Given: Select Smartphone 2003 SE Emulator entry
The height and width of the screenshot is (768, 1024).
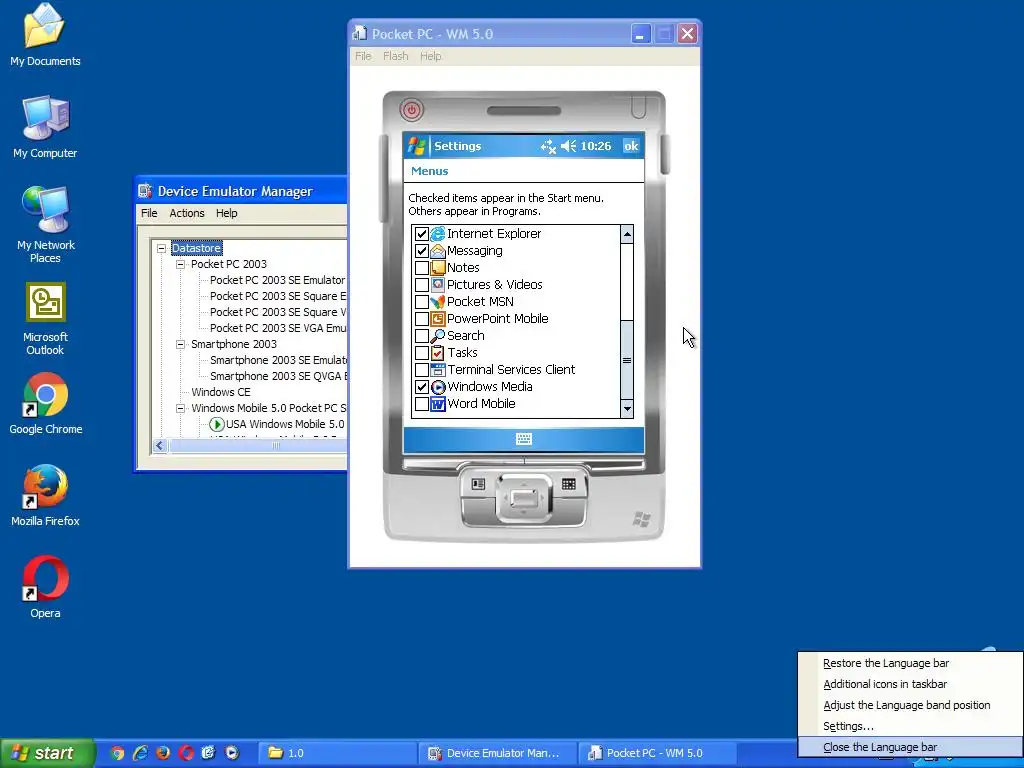Looking at the screenshot, I should point(278,360).
